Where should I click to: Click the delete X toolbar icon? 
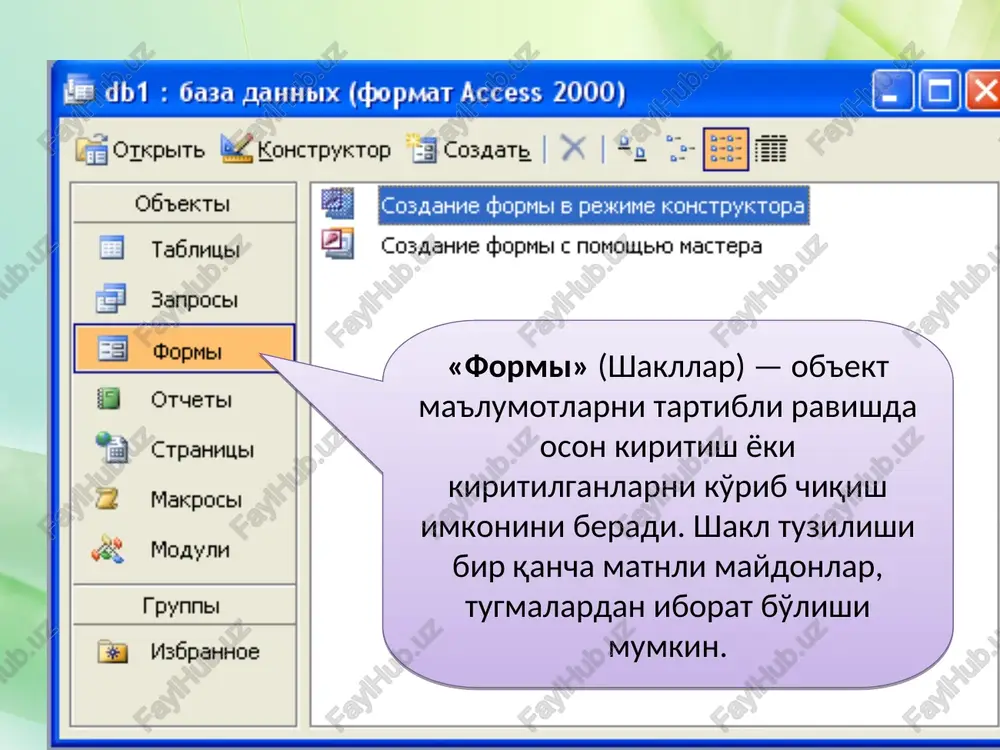click(x=573, y=149)
